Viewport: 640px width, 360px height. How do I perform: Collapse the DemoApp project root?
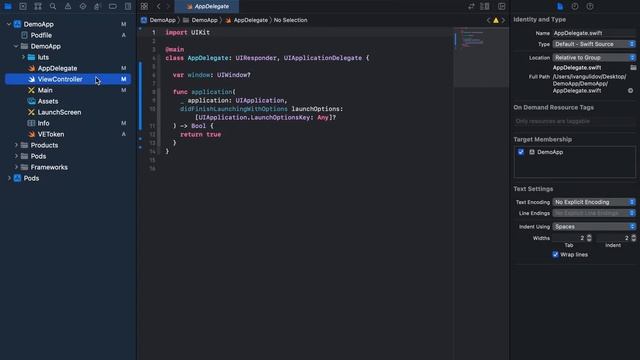[x=9, y=24]
